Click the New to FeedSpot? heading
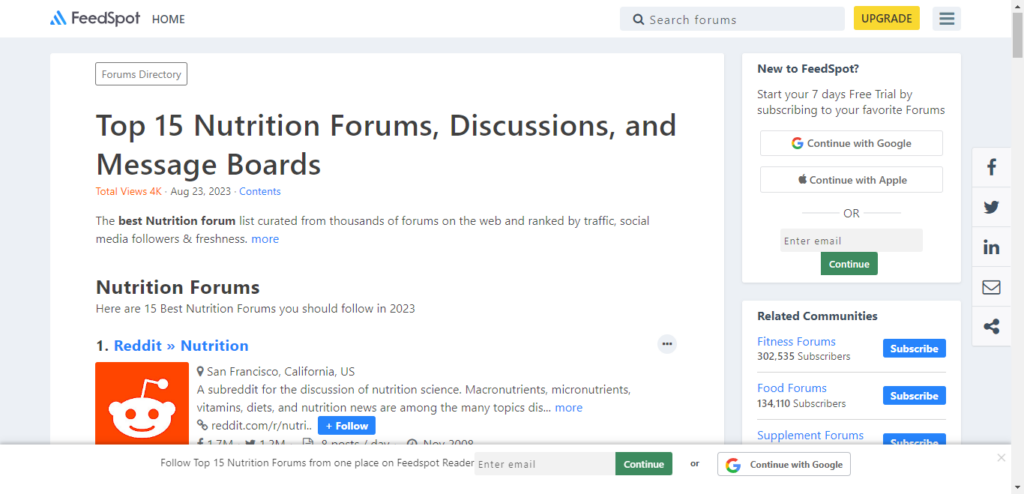This screenshot has height=494, width=1024. tap(808, 69)
